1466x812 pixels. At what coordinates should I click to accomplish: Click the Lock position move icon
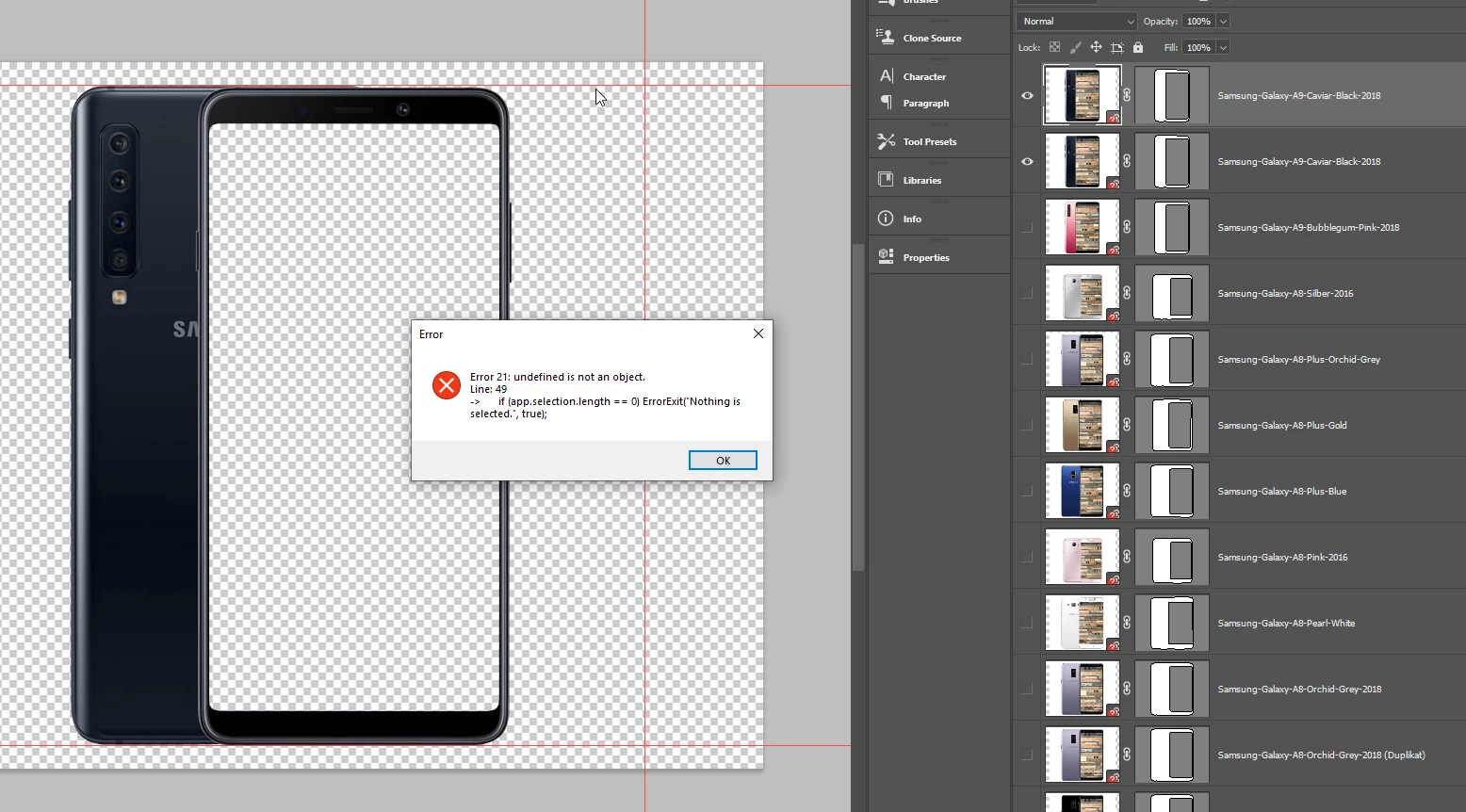point(1096,47)
